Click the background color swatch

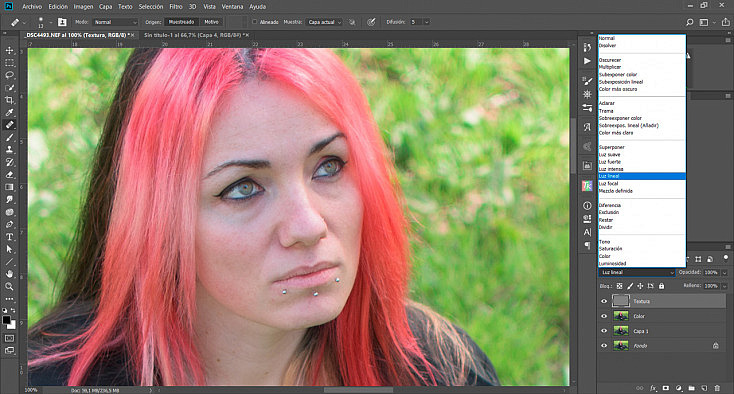12,325
